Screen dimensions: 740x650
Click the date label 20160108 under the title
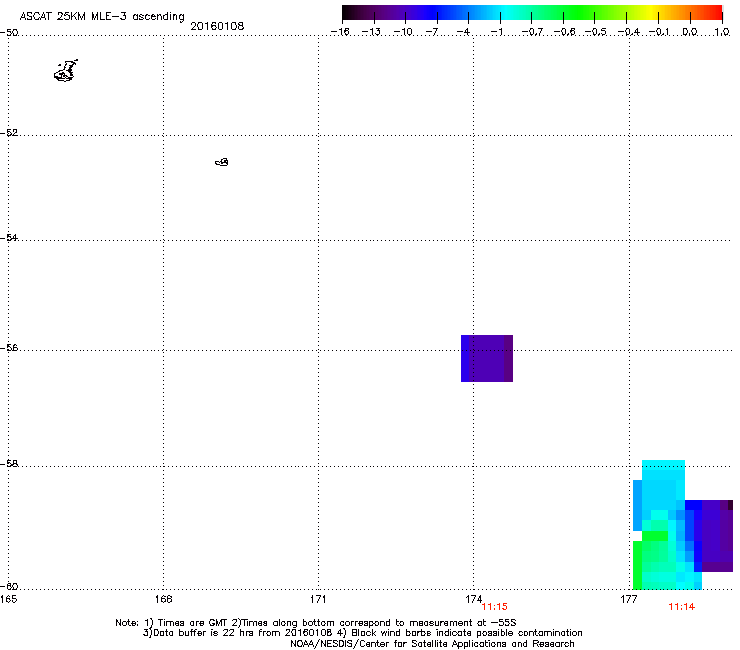pyautogui.click(x=217, y=26)
